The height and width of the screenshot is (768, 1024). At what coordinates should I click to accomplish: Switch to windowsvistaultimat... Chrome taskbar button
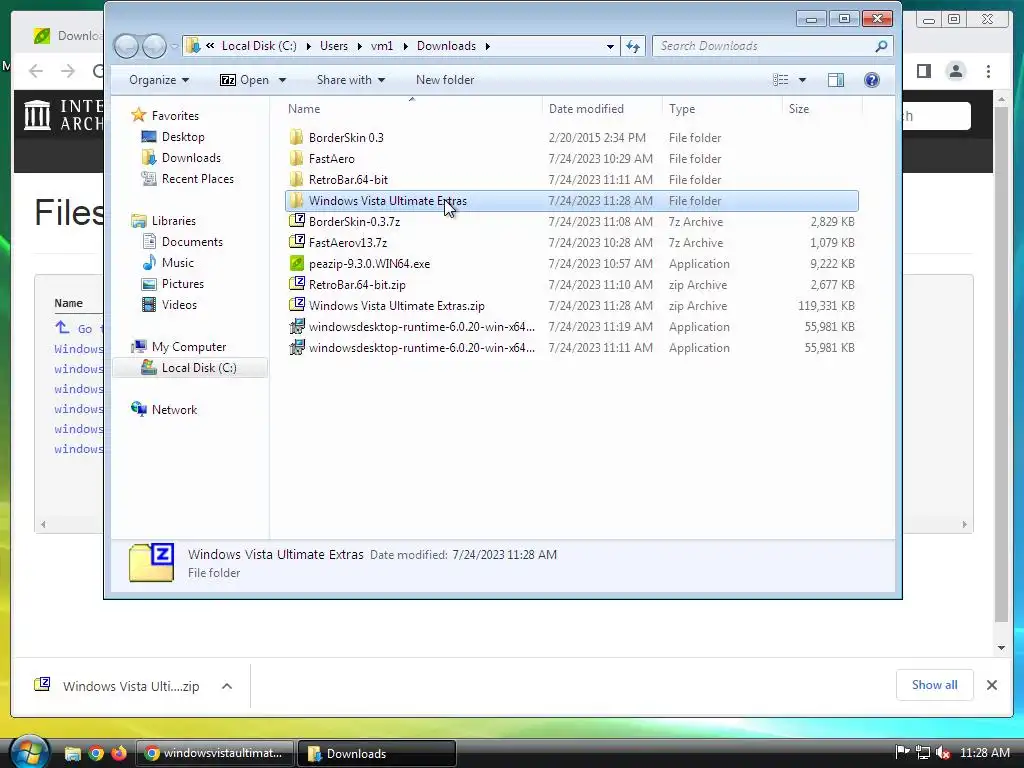click(x=215, y=753)
